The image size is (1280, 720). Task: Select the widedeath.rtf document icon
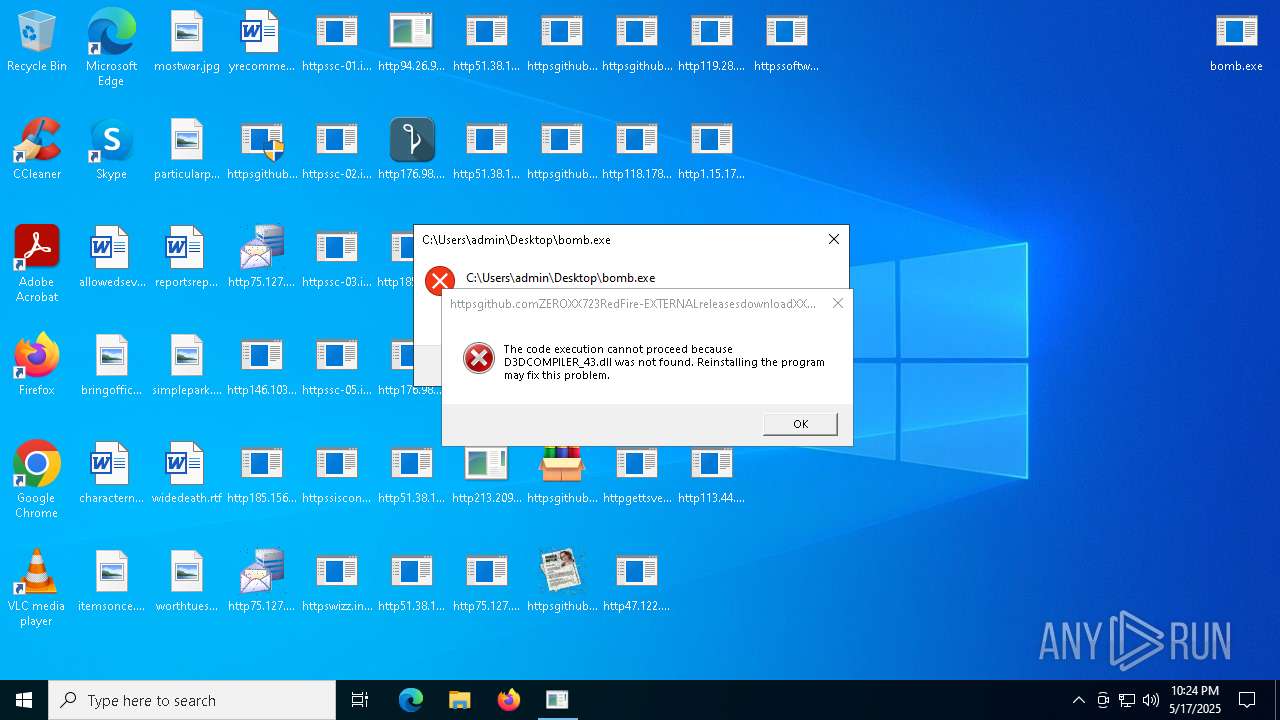(187, 474)
